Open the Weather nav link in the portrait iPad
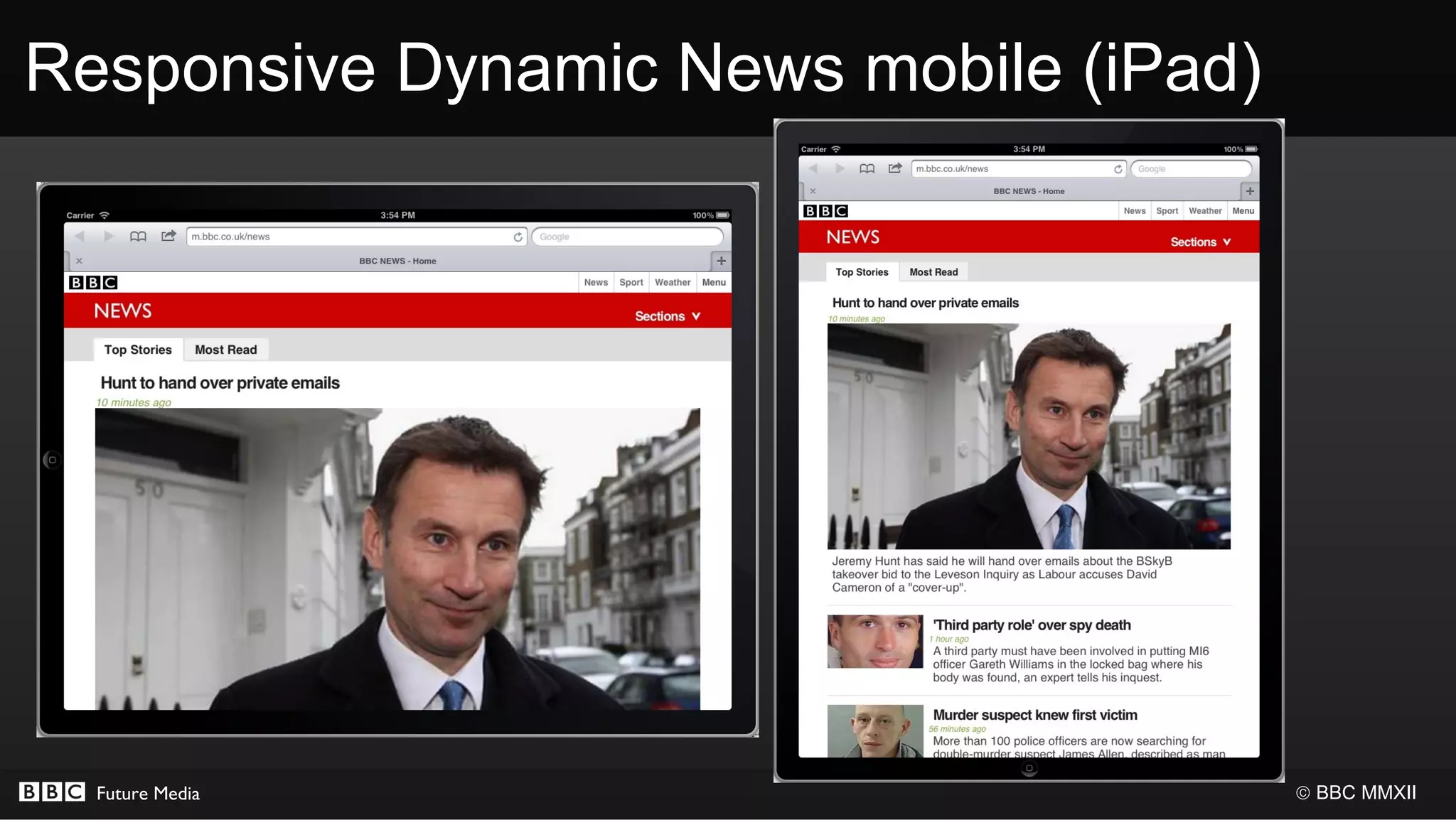The image size is (1456, 820). pos(1205,211)
